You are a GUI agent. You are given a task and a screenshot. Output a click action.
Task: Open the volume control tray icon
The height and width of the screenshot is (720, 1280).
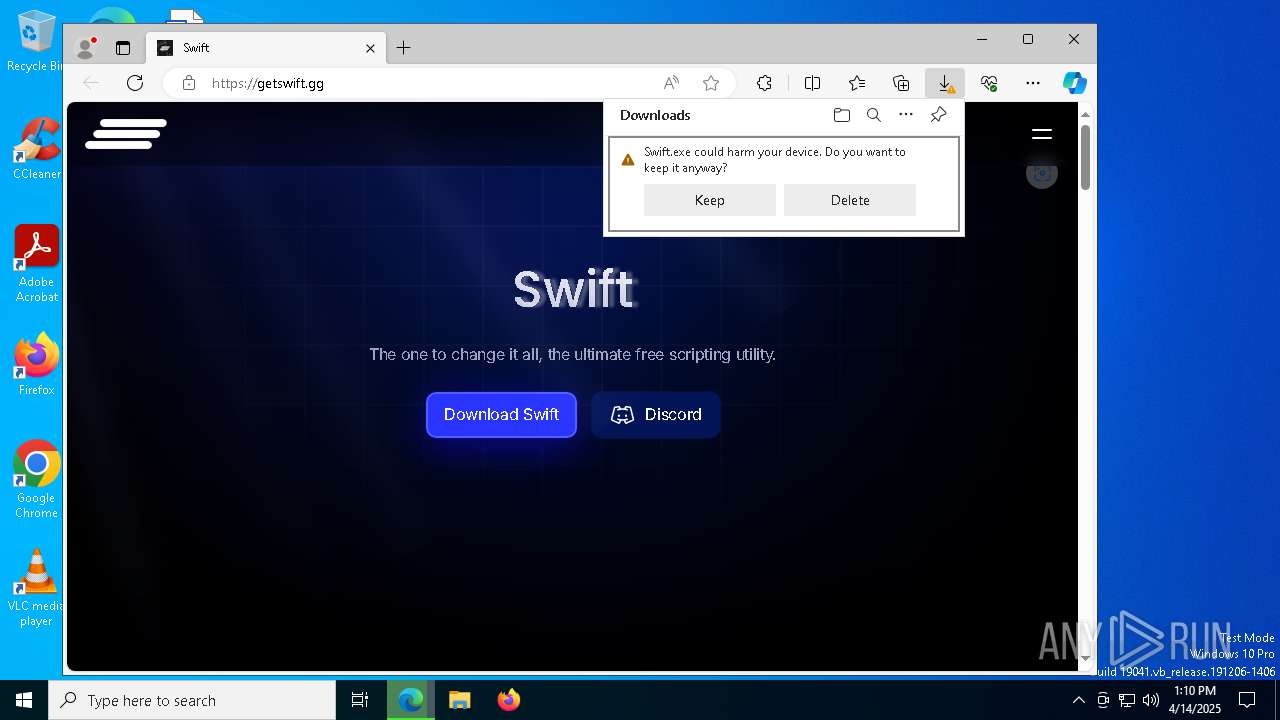1150,700
